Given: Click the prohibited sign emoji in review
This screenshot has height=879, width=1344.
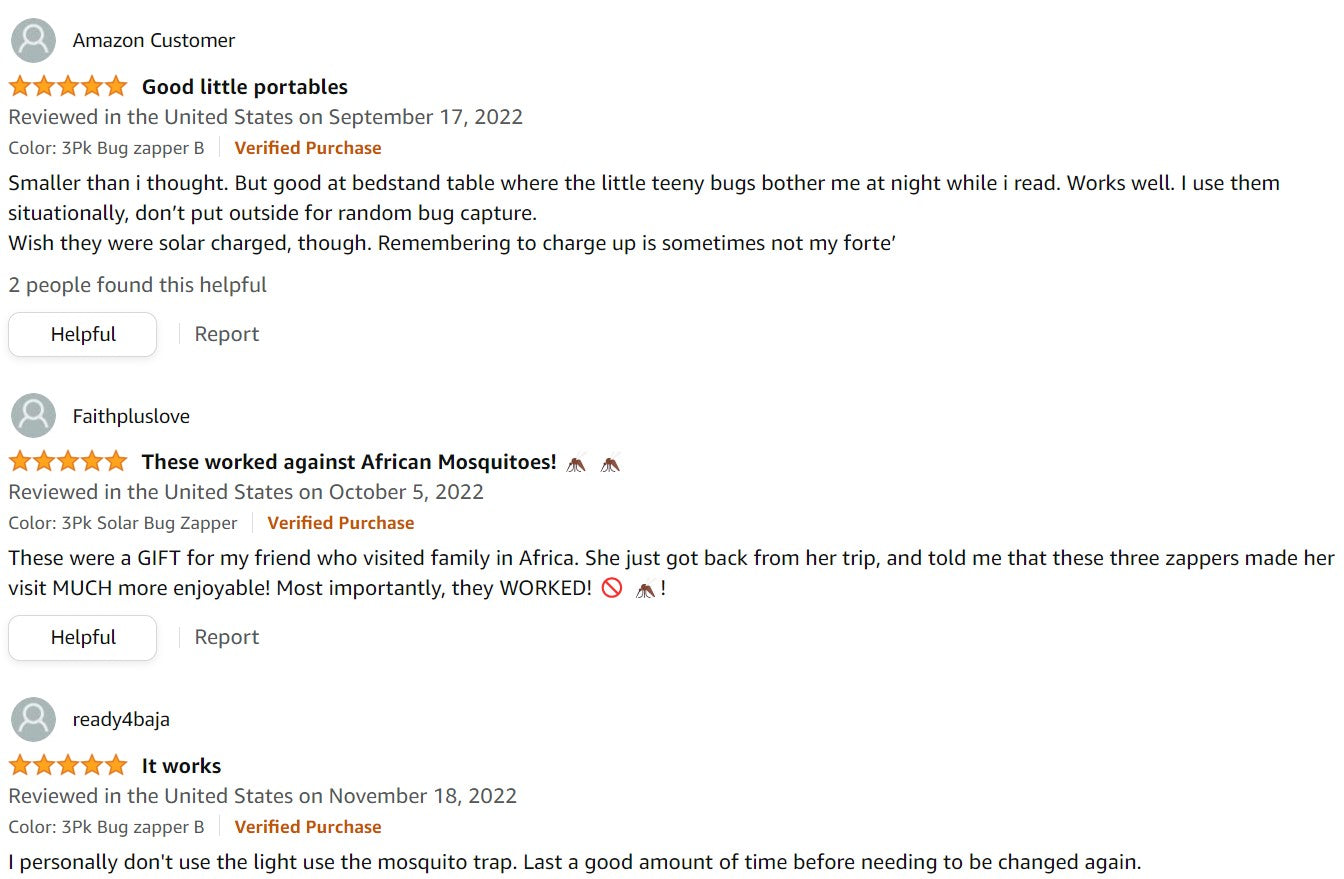Looking at the screenshot, I should click(612, 589).
